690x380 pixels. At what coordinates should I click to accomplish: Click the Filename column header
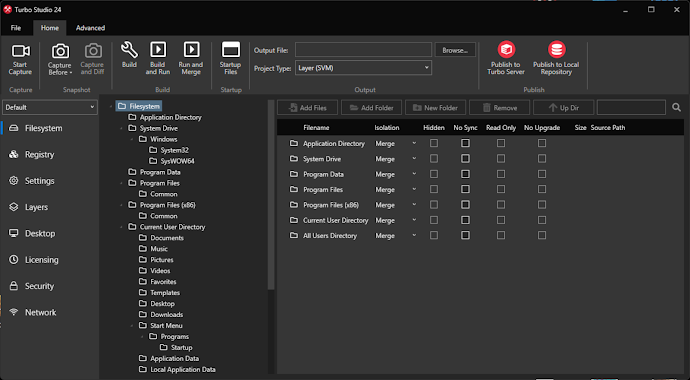click(x=316, y=128)
